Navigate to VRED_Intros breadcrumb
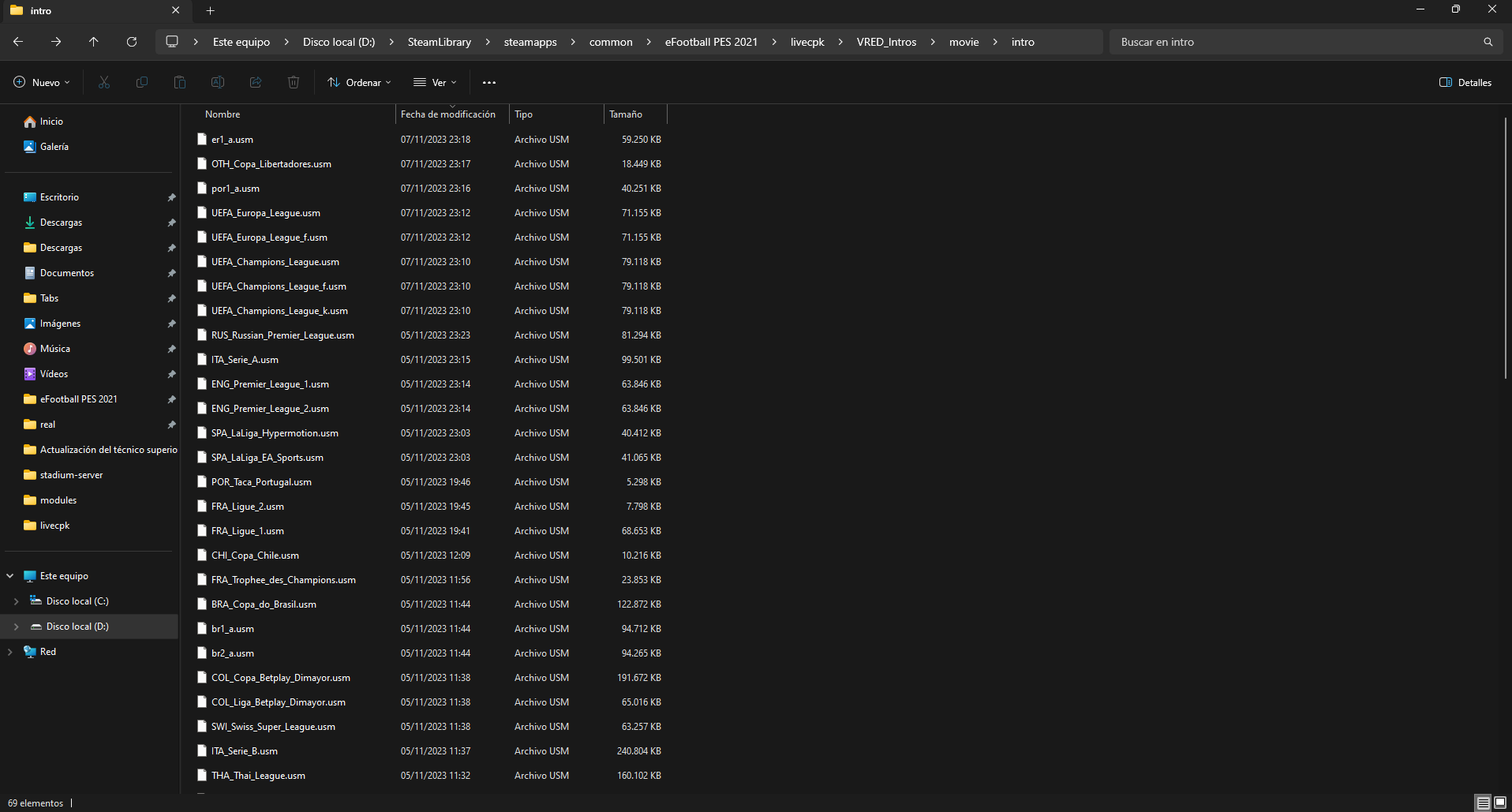The image size is (1512, 812). (886, 42)
